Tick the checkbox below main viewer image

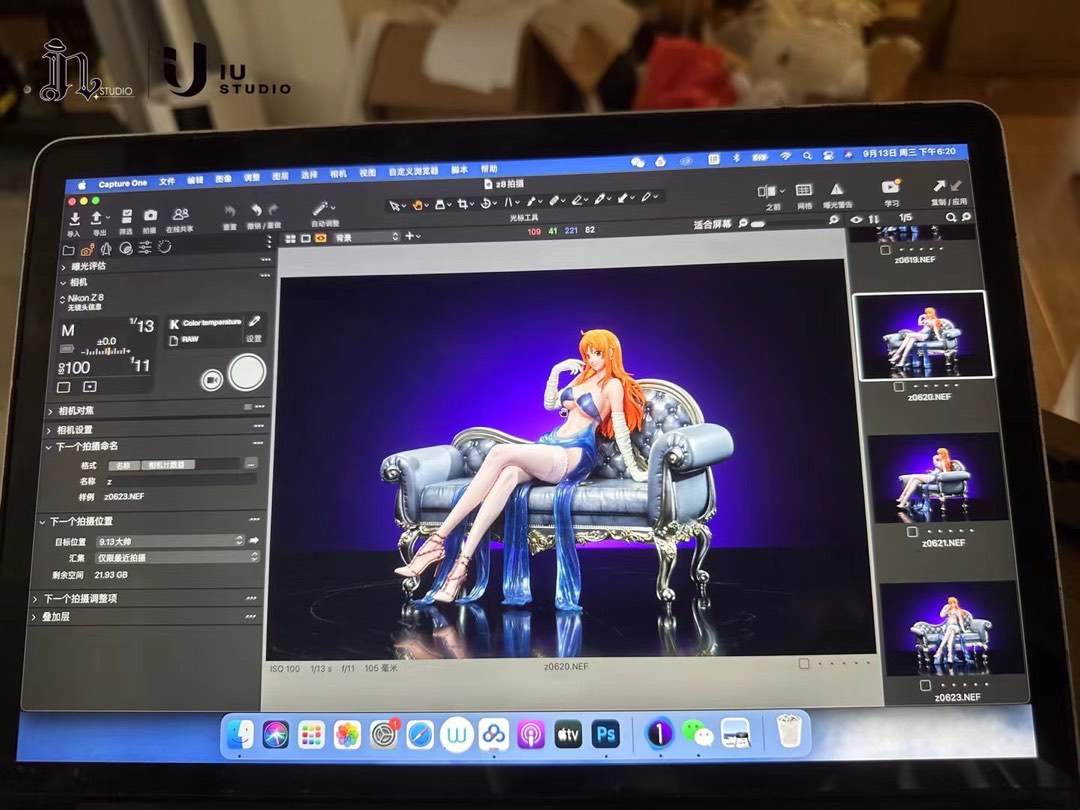[803, 664]
